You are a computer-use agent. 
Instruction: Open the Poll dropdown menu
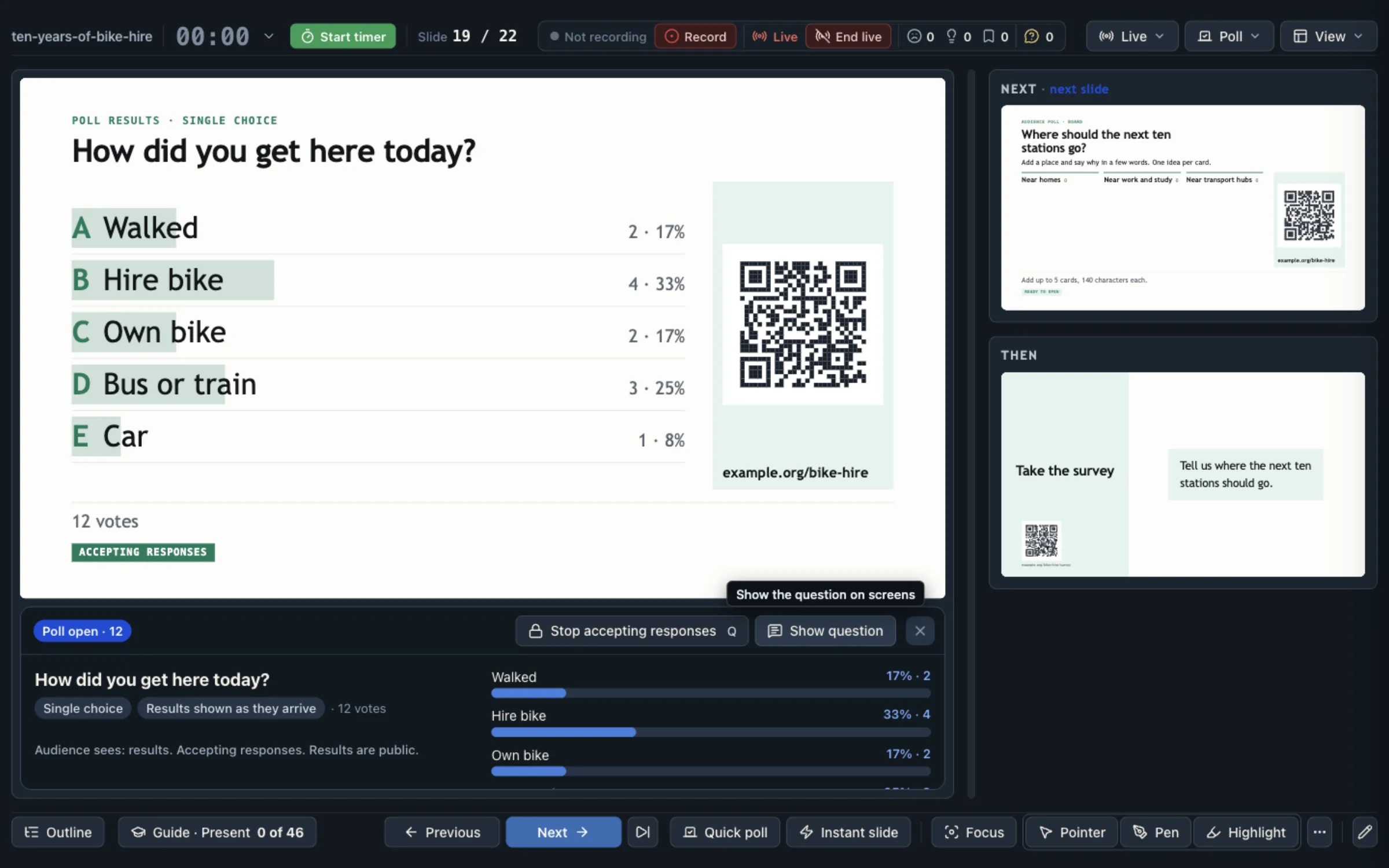click(1229, 36)
